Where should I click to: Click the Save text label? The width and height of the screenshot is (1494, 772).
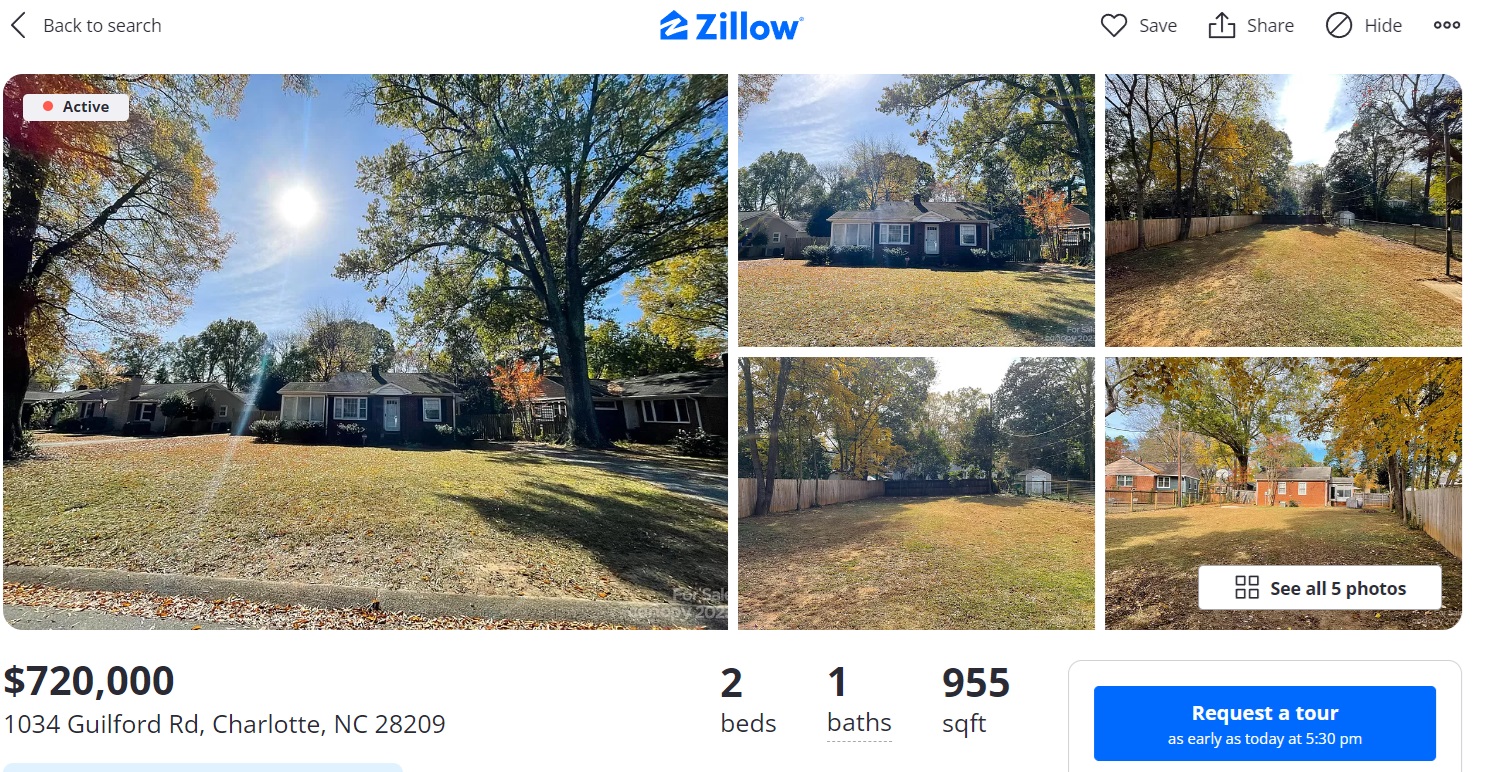coord(1158,26)
